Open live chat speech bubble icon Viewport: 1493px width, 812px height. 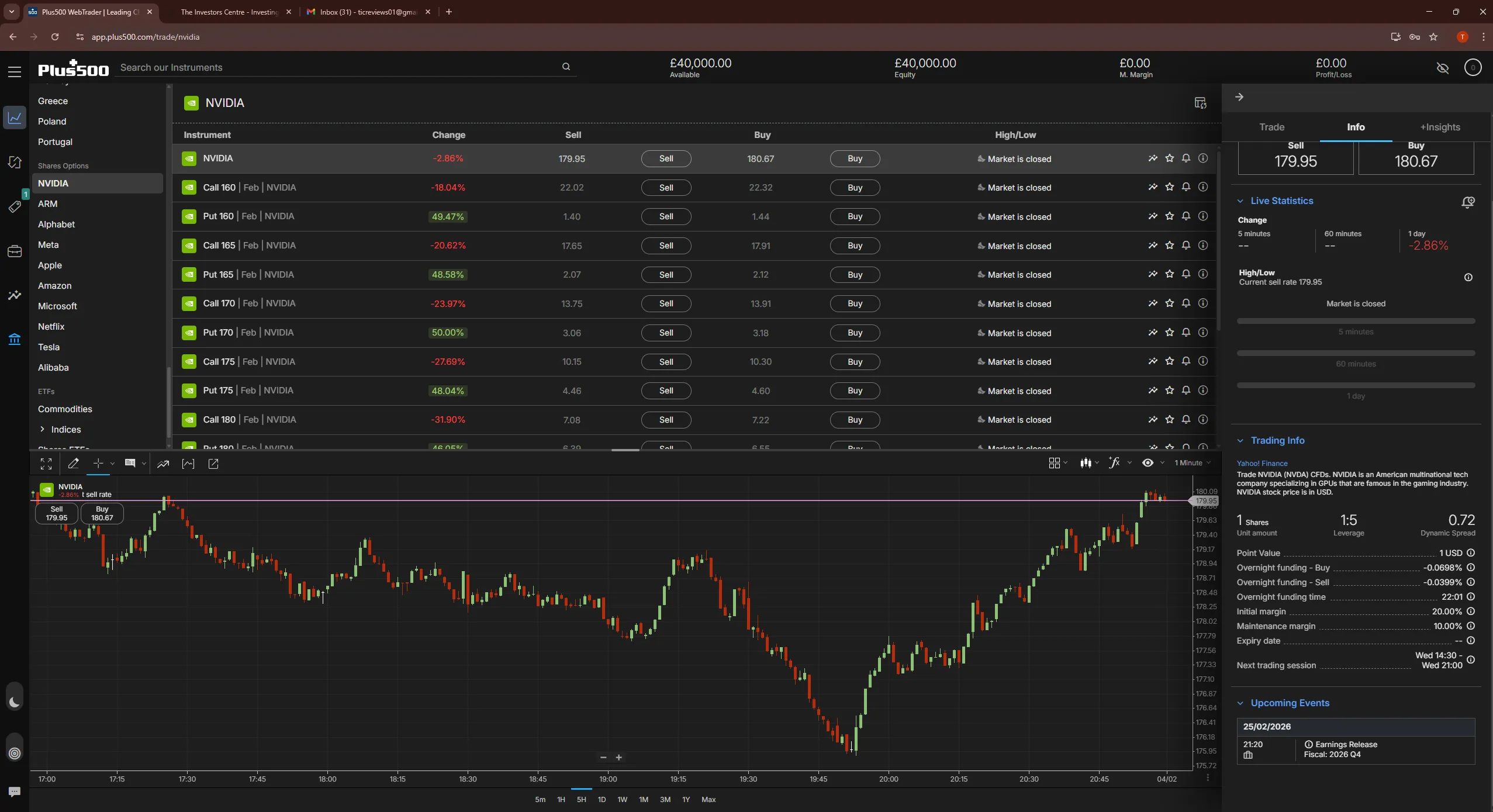coord(15,792)
